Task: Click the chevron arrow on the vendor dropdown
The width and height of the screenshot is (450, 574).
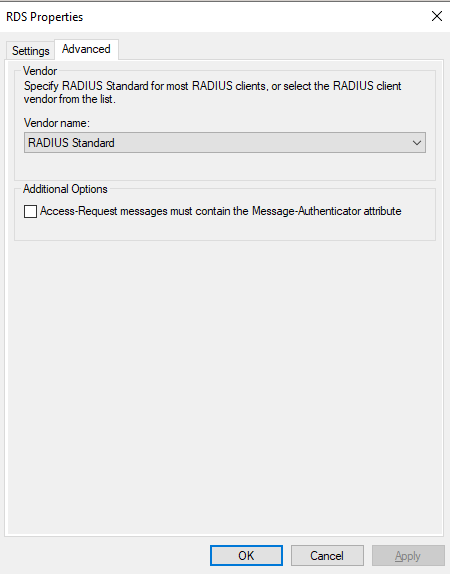Action: (x=416, y=143)
